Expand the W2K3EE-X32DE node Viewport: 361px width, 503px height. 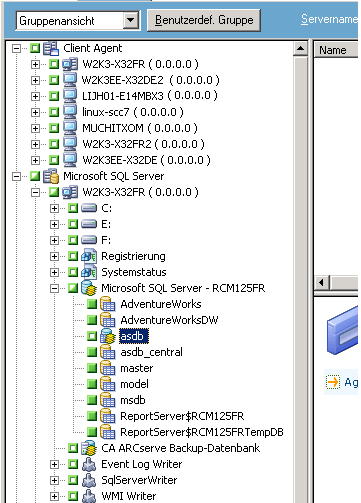point(35,160)
